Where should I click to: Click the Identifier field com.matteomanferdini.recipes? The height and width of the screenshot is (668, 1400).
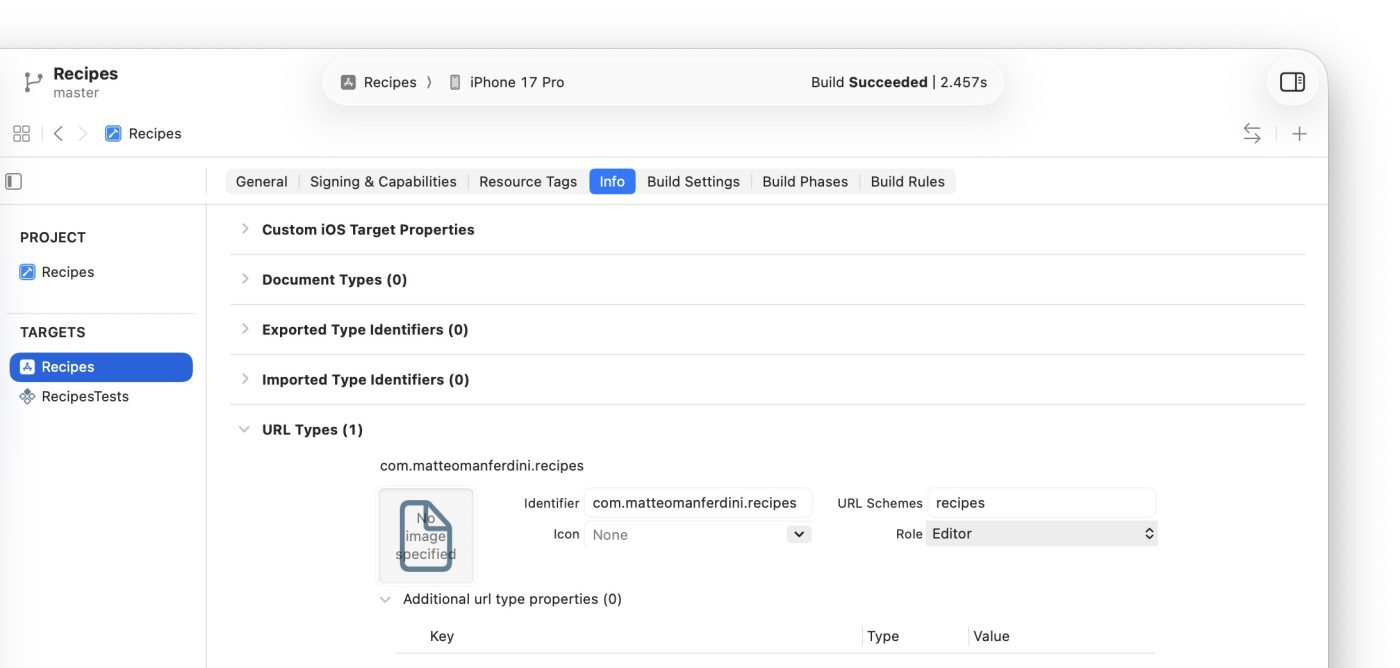click(x=698, y=503)
